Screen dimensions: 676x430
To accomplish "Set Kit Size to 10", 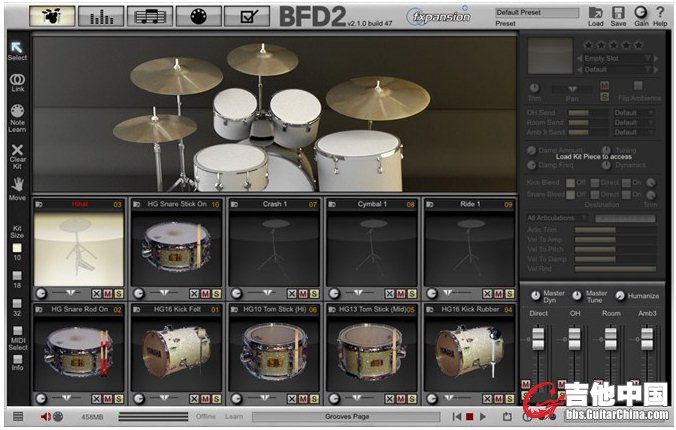I will 17,248.
